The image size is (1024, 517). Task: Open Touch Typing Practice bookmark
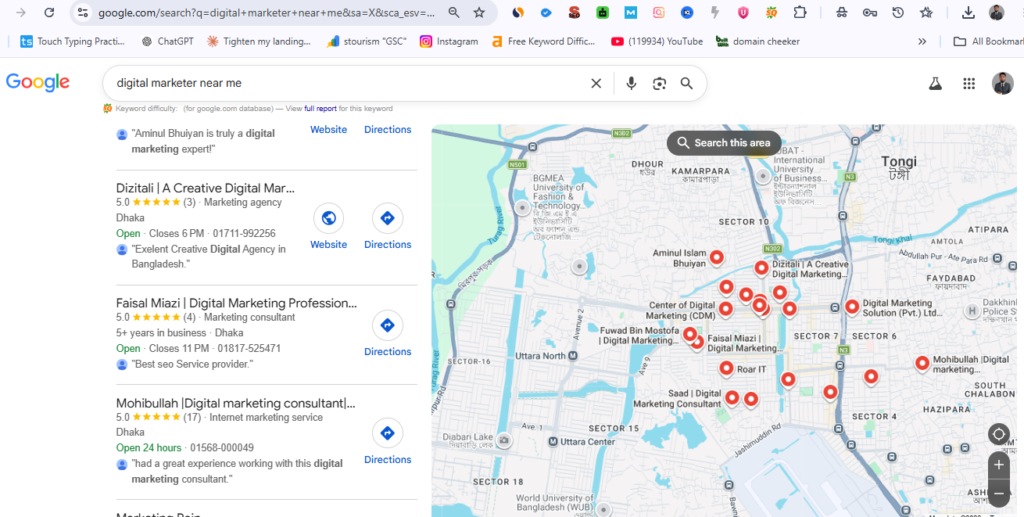point(72,41)
